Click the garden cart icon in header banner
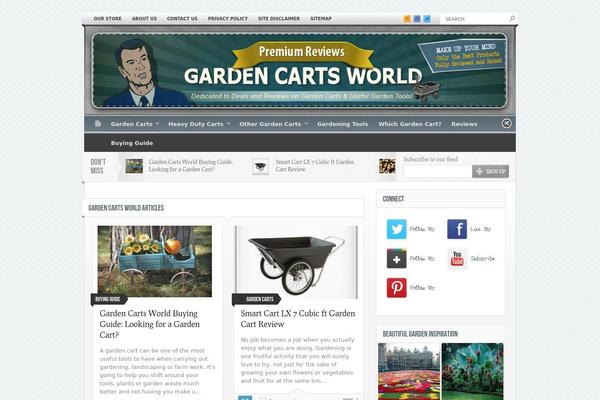Image resolution: width=600 pixels, height=400 pixels. coord(426,91)
